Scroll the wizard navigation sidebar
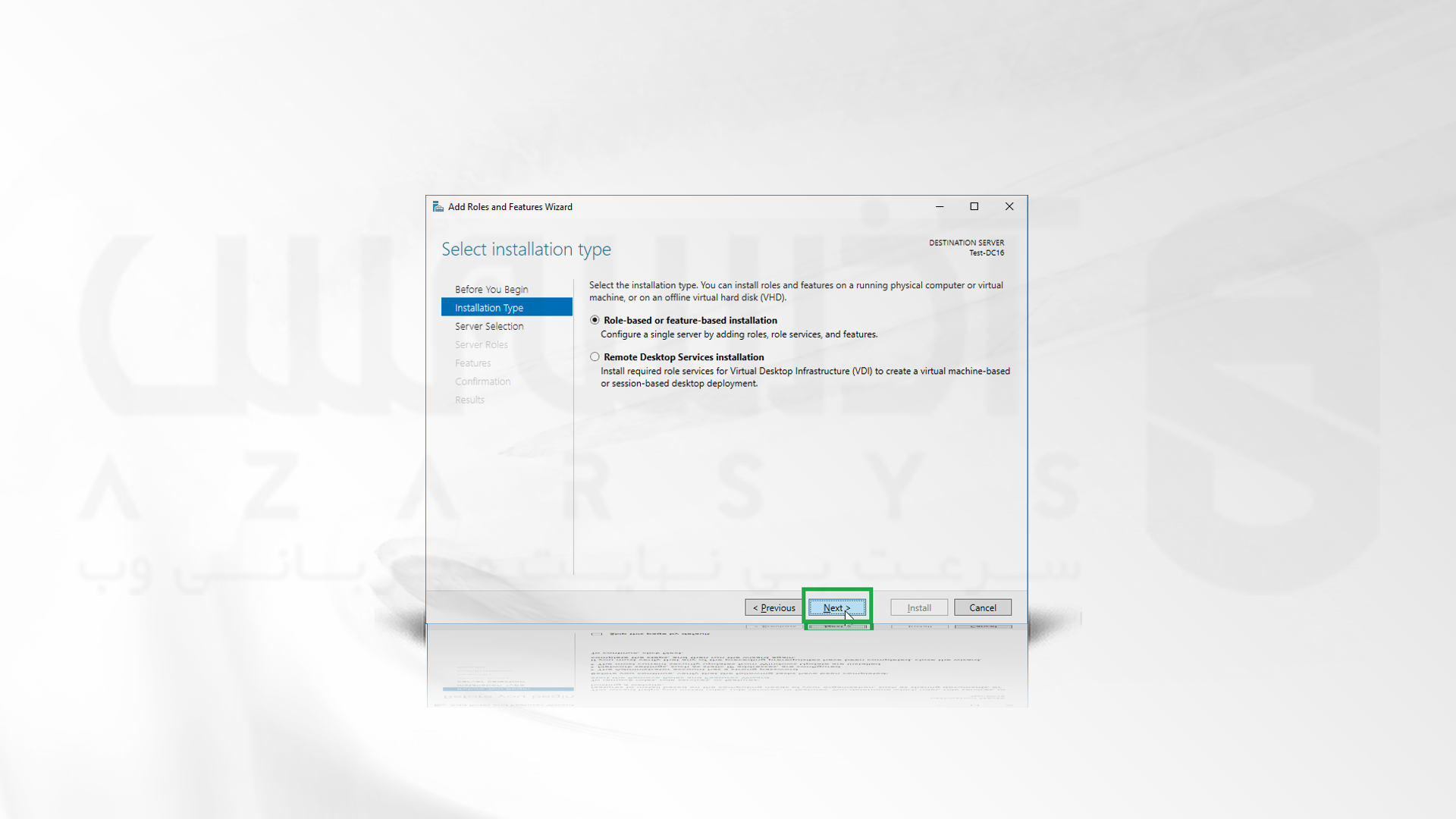This screenshot has width=1456, height=819. [x=505, y=344]
